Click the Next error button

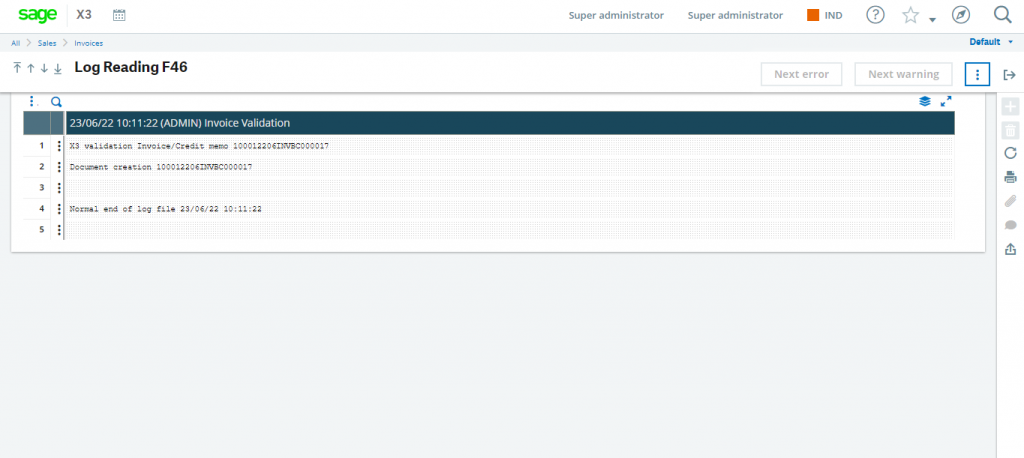pos(801,74)
